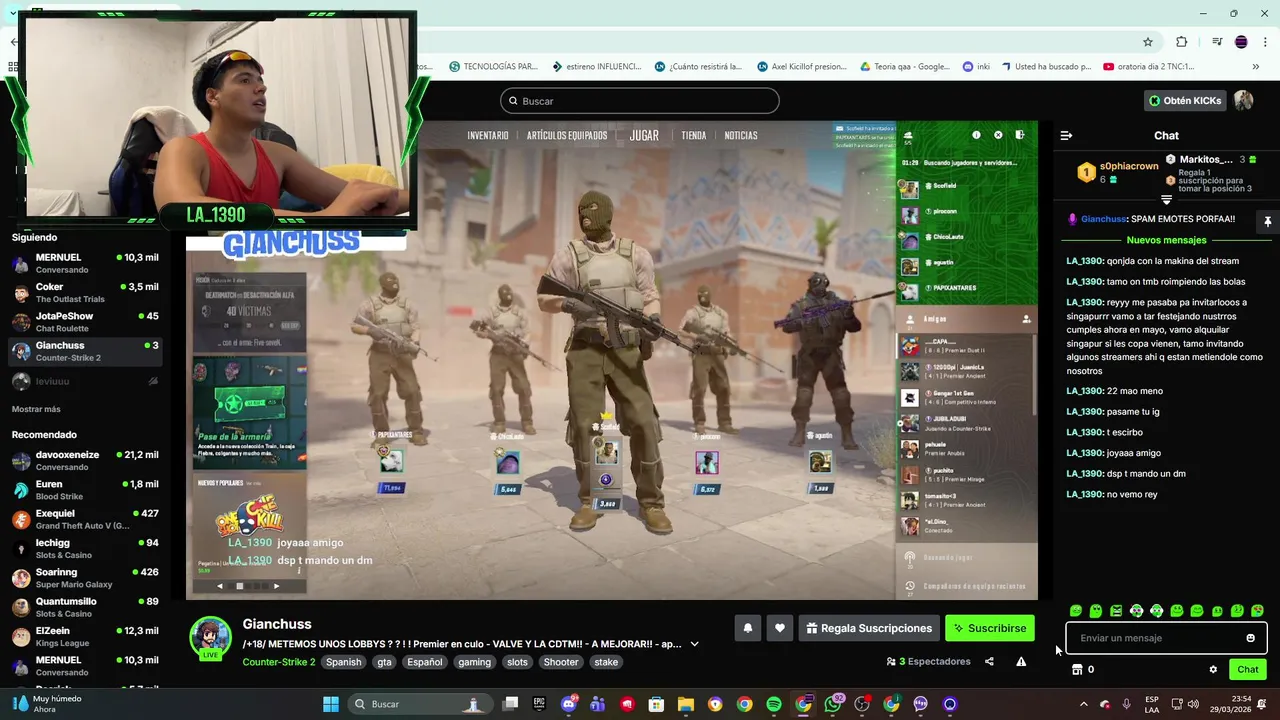Send the message with the green Chat button
This screenshot has height=720, width=1280.
[x=1248, y=669]
